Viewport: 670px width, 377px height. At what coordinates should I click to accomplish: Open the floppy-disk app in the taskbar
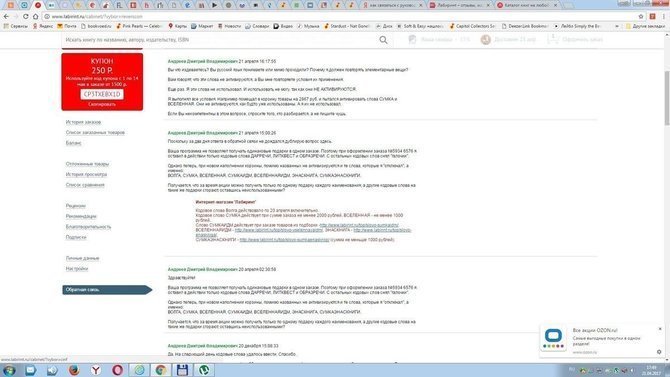click(182, 370)
